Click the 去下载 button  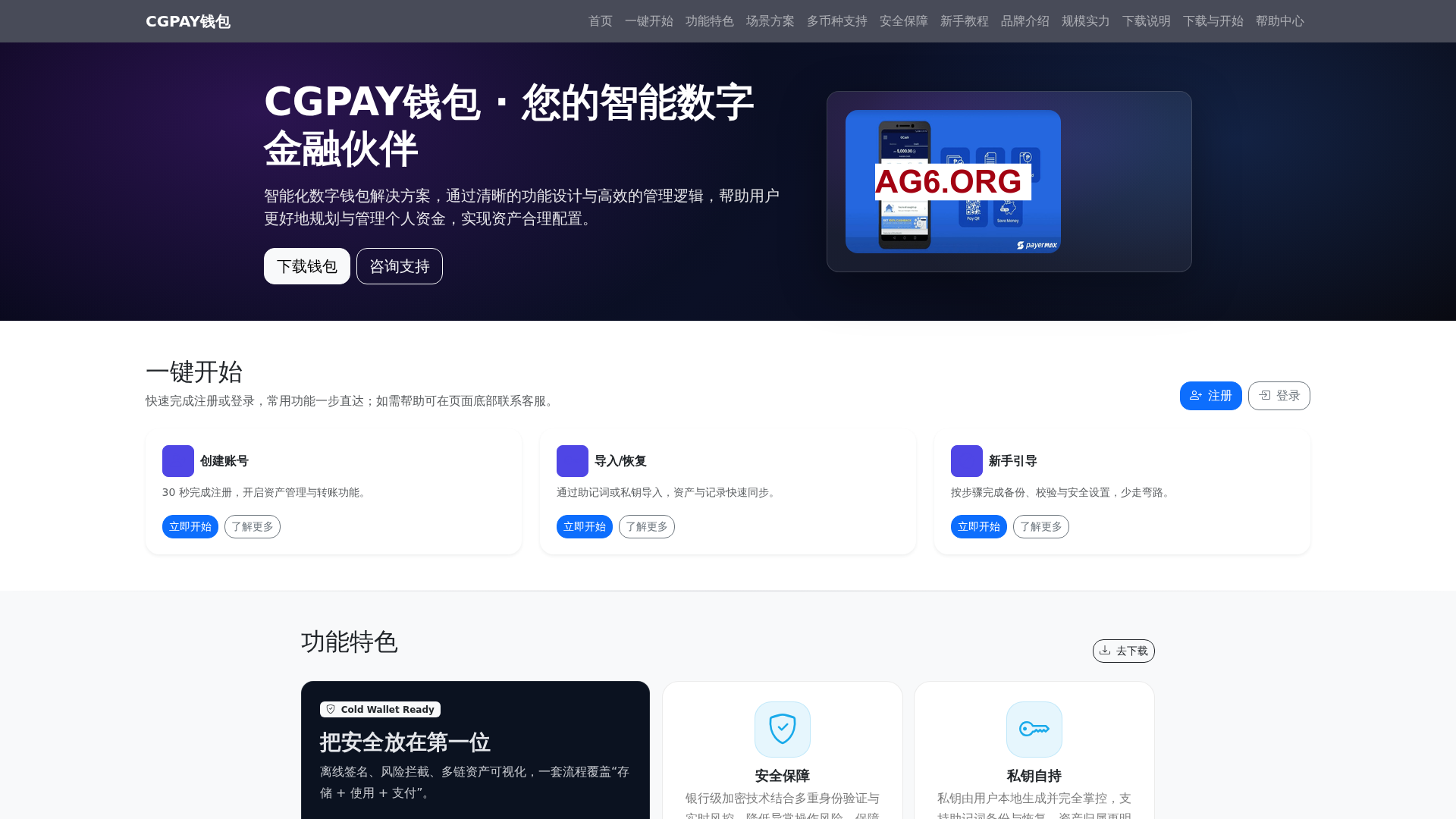pos(1124,651)
